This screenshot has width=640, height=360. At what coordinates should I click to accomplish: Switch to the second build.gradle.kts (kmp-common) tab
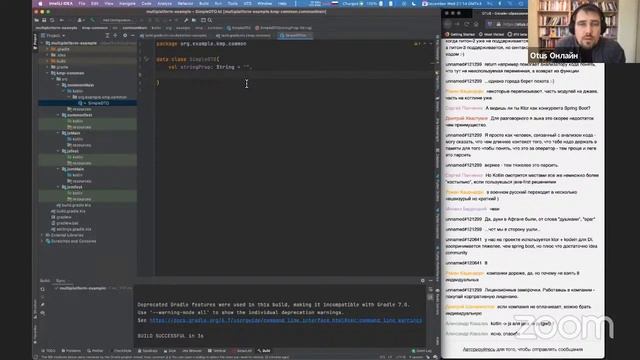pyautogui.click(x=244, y=36)
